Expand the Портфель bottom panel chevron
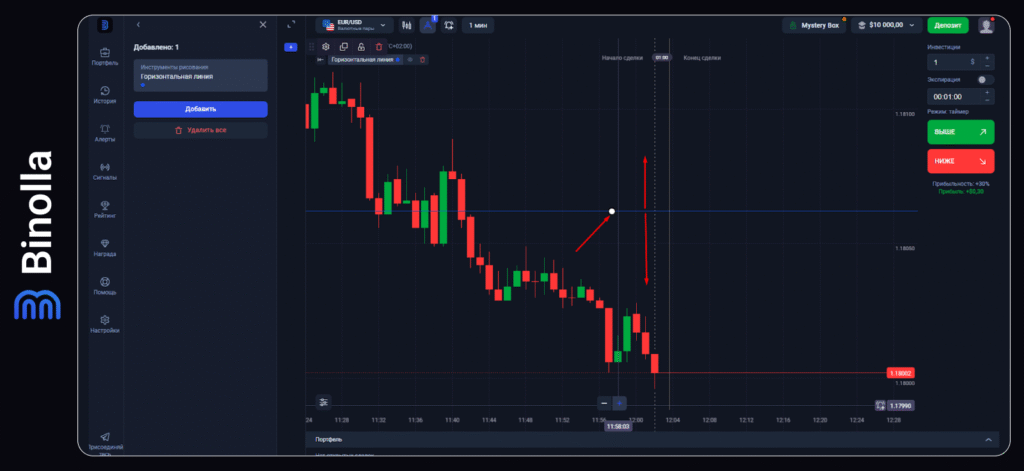The image size is (1024, 471). [x=989, y=439]
